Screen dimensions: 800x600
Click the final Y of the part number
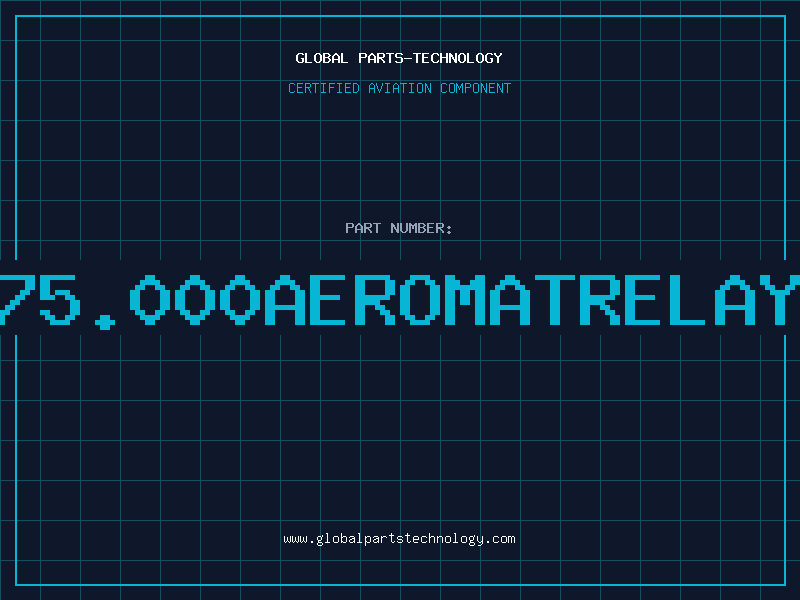coord(780,301)
